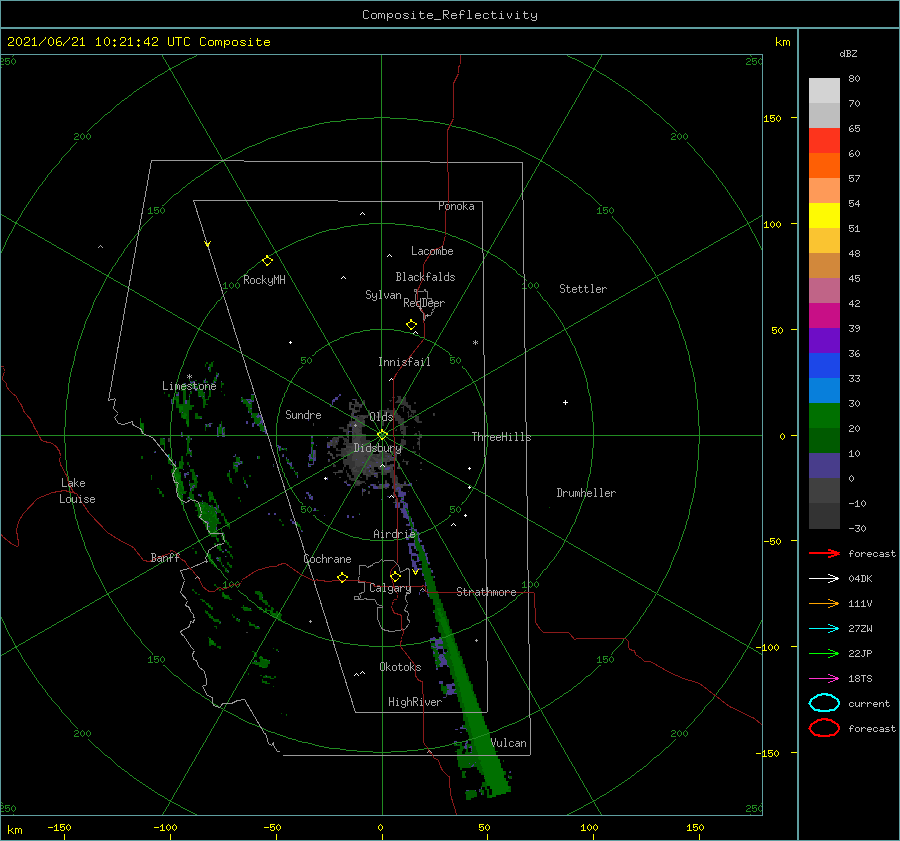Click the orange 111V arrow icon
The image size is (900, 841).
(x=824, y=603)
